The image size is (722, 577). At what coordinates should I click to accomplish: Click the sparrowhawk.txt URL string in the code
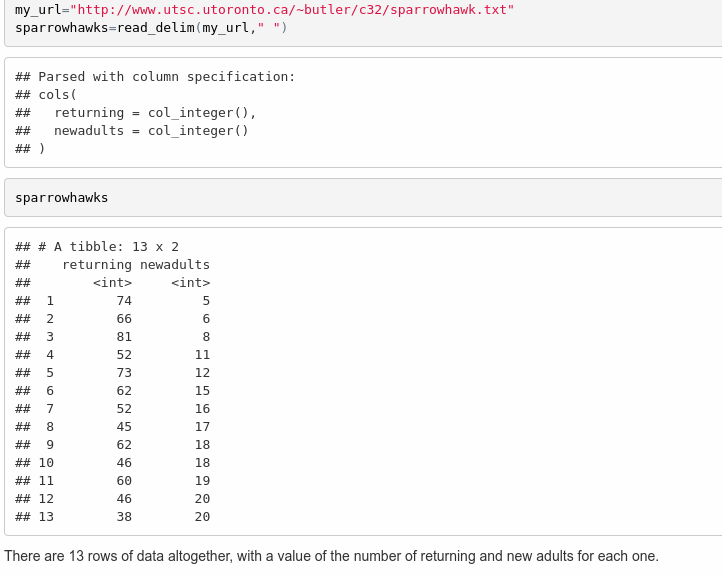click(x=292, y=9)
